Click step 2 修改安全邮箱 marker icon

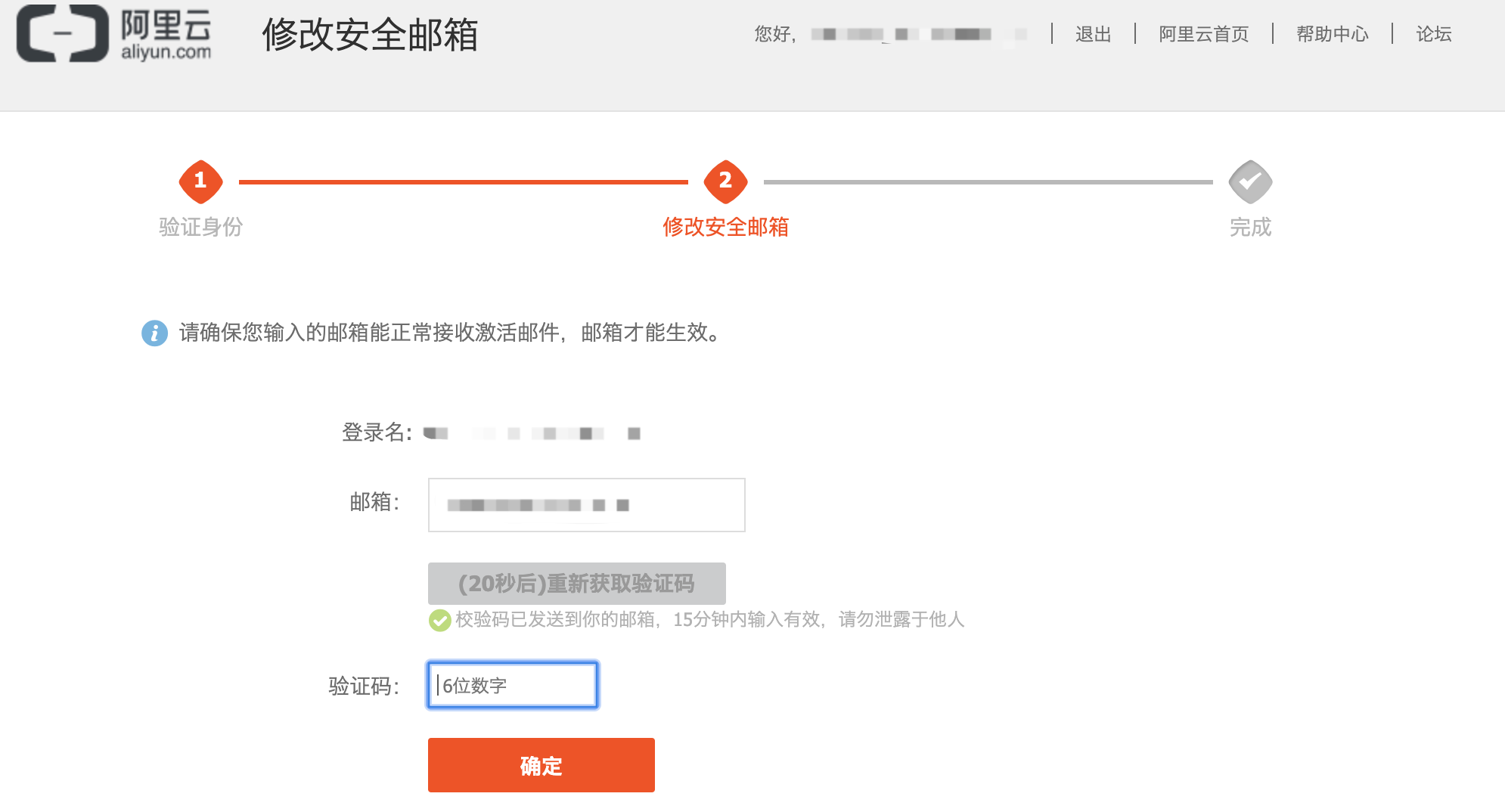click(x=725, y=181)
